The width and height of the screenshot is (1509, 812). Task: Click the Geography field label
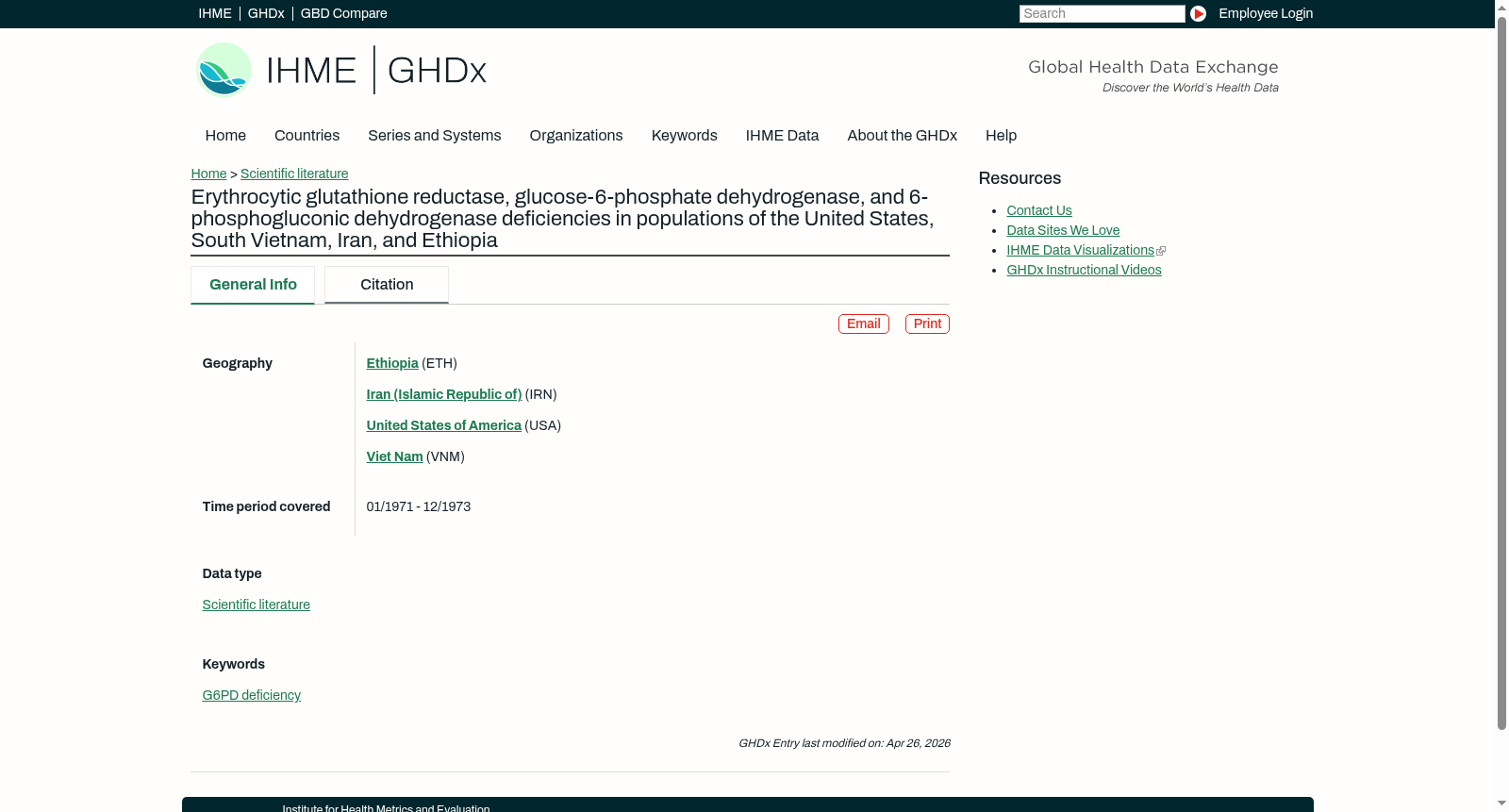tap(238, 363)
